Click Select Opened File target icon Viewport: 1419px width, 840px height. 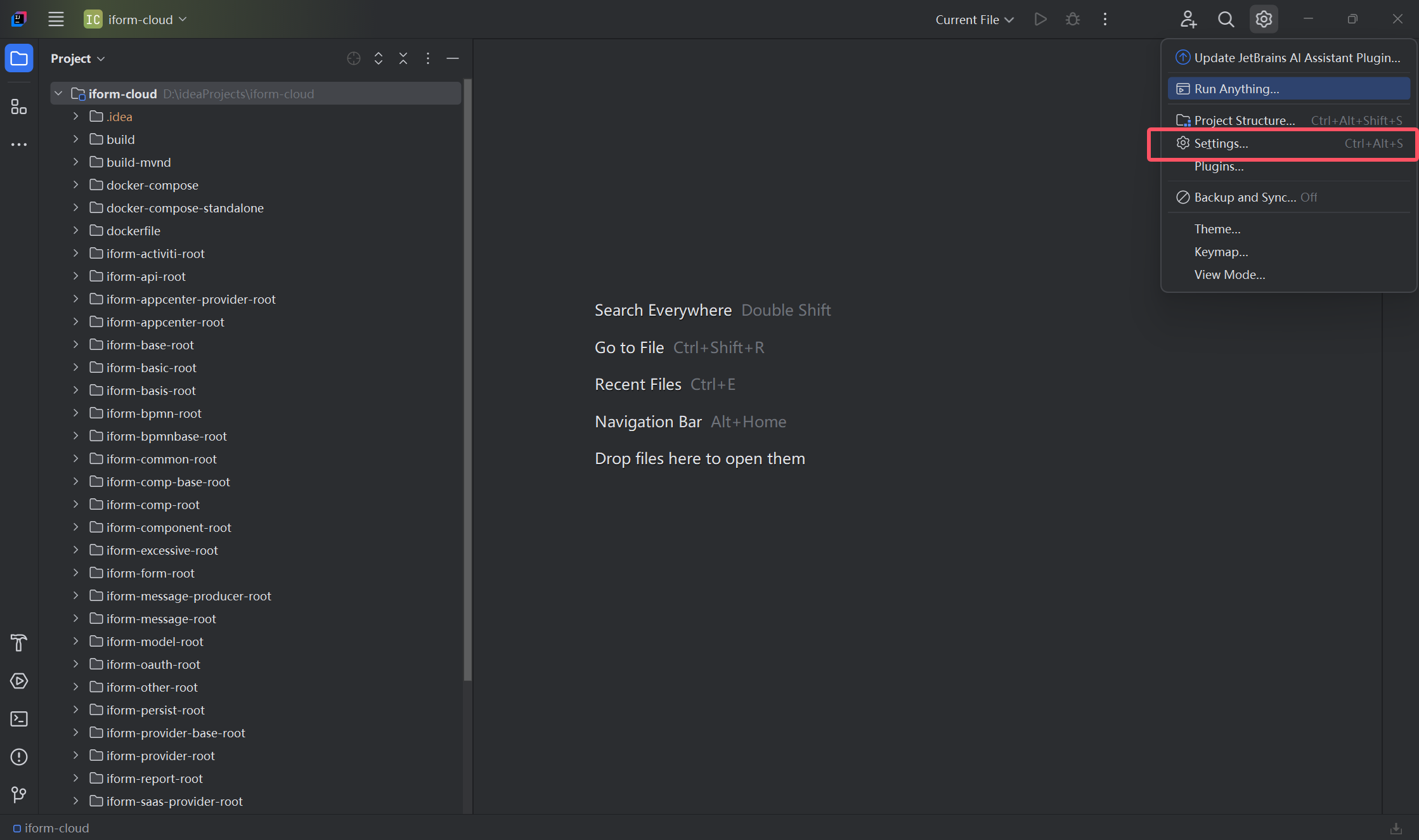pos(354,58)
